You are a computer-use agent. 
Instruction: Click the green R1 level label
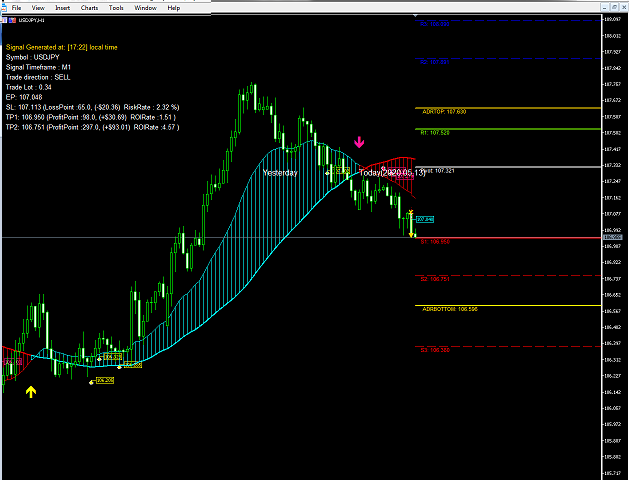click(435, 133)
